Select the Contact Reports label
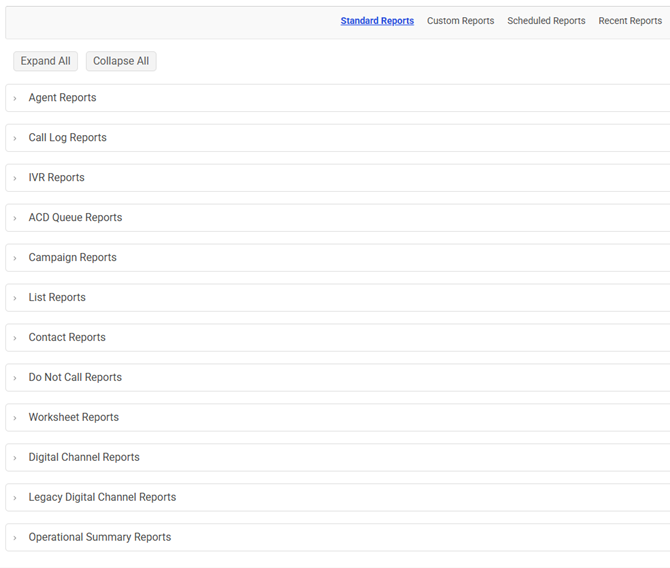670x568 pixels. (67, 337)
